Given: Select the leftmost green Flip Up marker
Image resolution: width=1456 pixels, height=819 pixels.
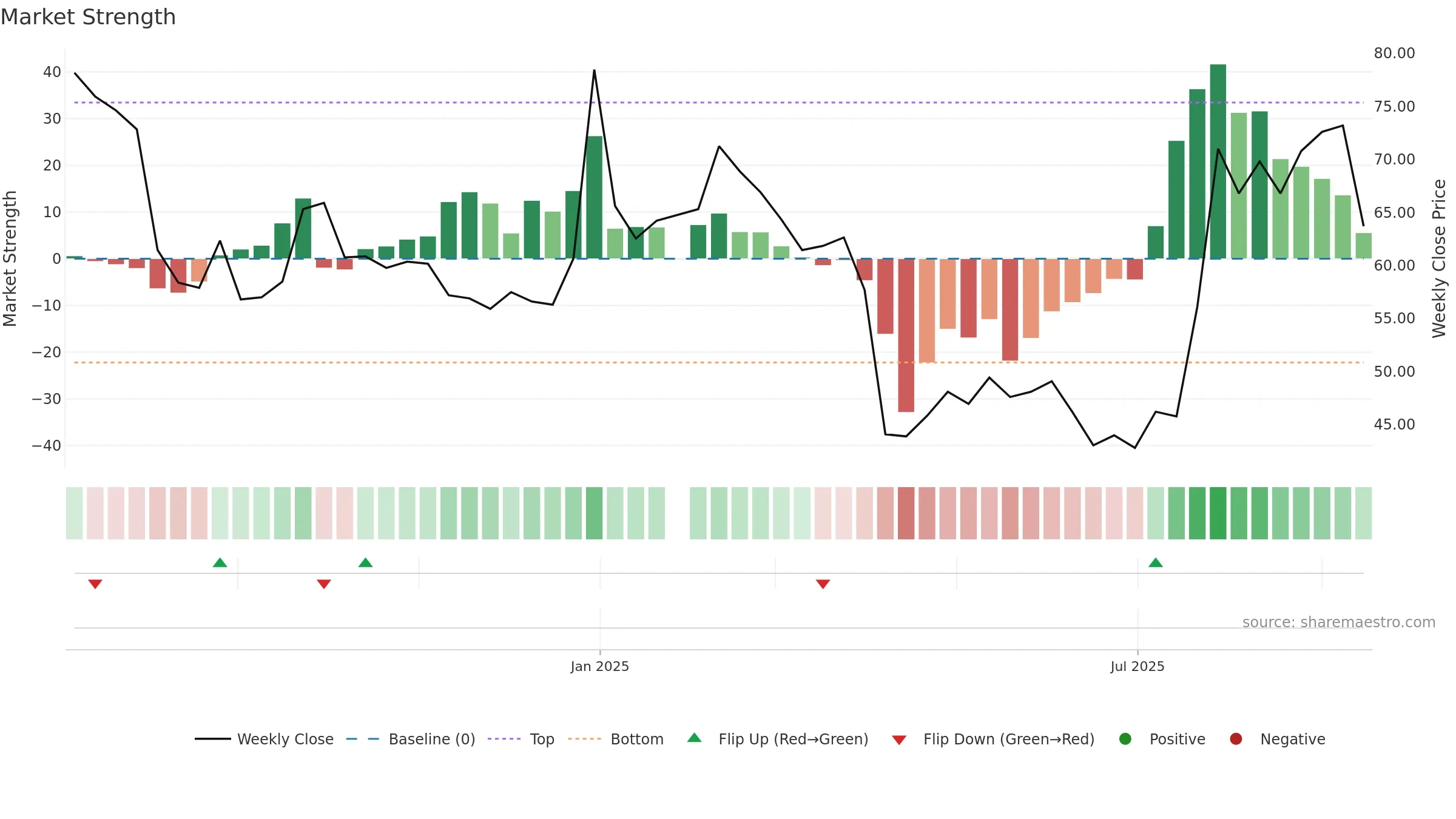Looking at the screenshot, I should point(220,562).
